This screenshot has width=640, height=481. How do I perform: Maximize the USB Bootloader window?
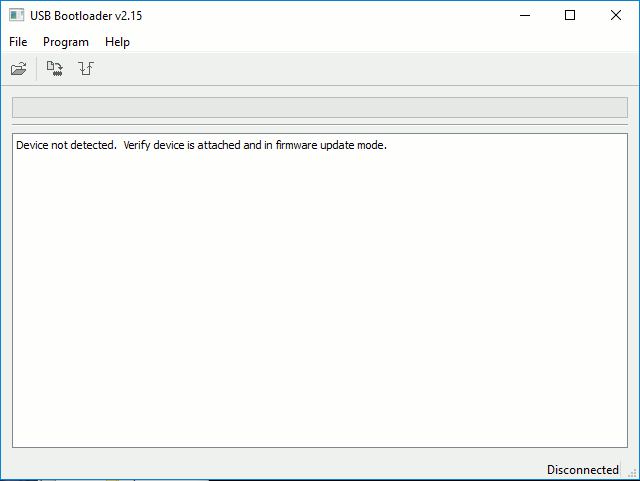[x=569, y=15]
